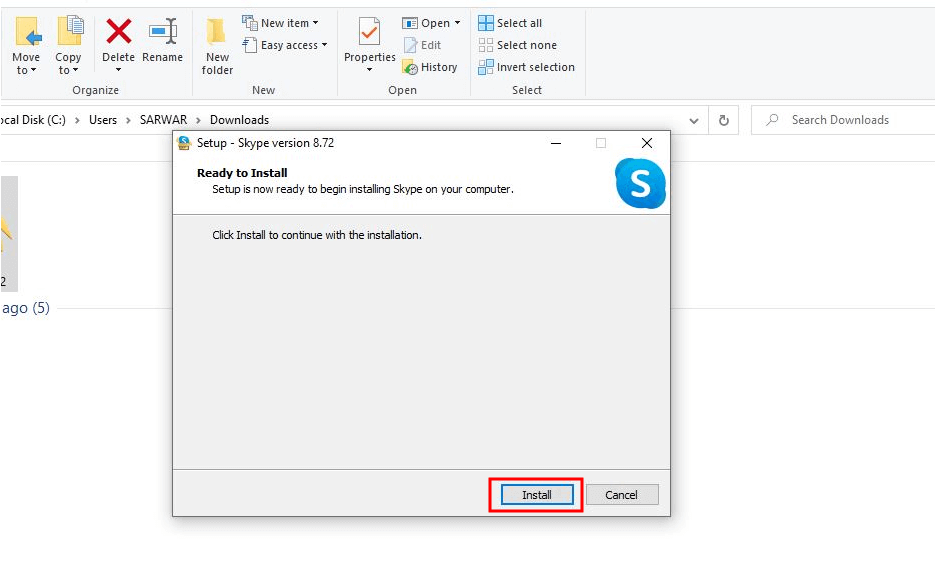Click Downloads in the address breadcrumb

[x=239, y=120]
